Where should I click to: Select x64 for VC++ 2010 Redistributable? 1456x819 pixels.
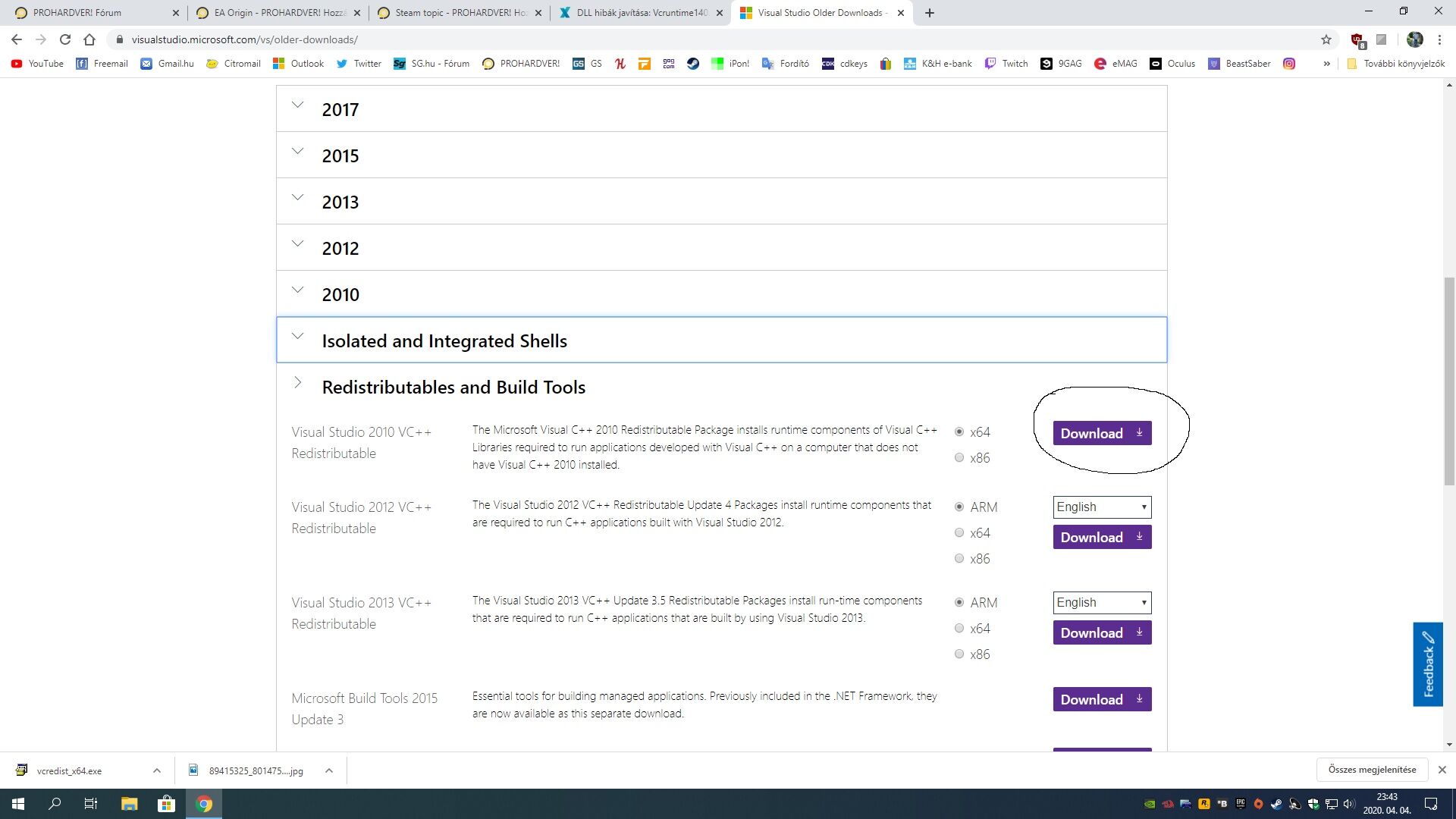coord(959,432)
